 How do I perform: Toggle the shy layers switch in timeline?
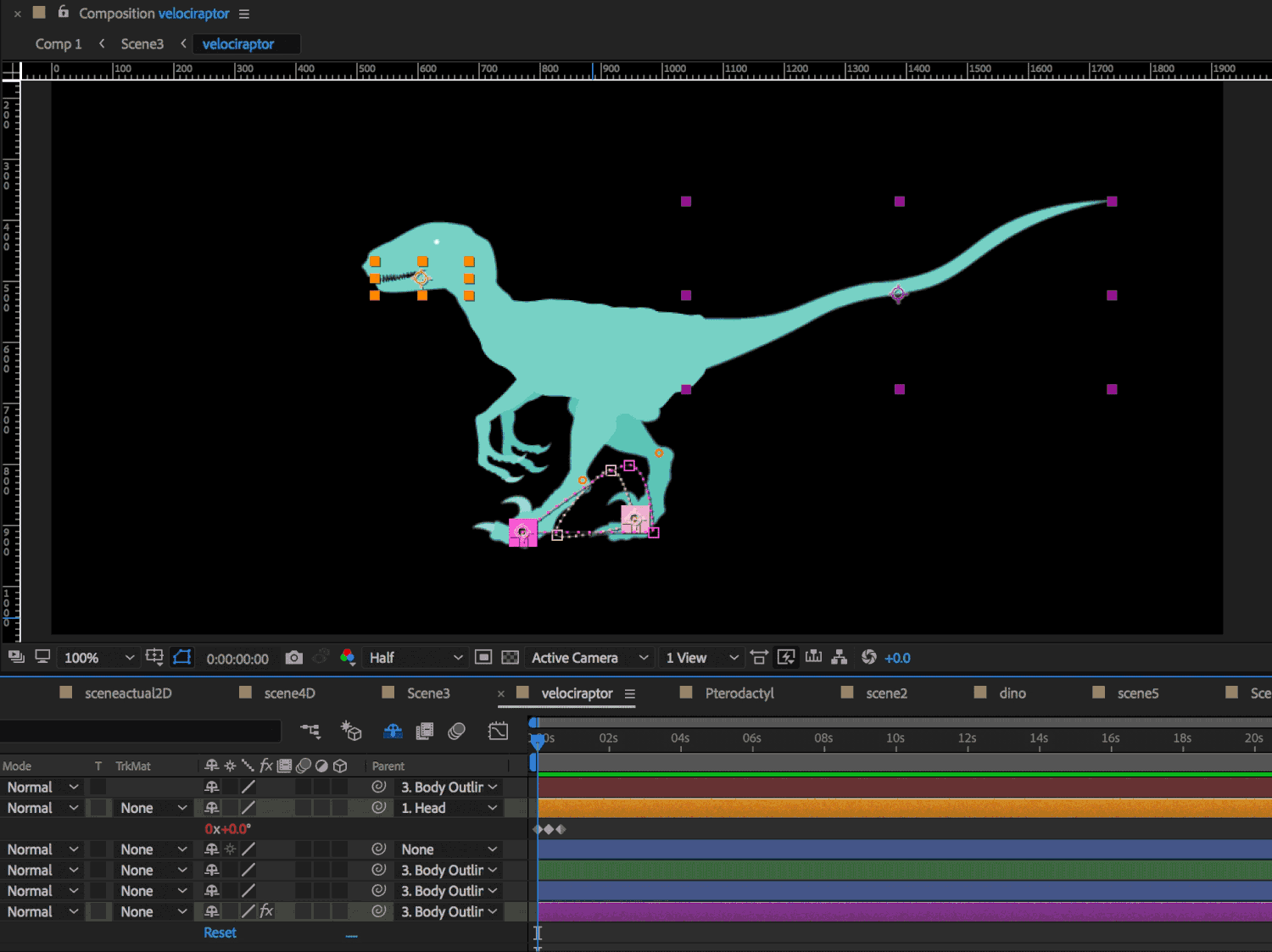click(x=393, y=731)
